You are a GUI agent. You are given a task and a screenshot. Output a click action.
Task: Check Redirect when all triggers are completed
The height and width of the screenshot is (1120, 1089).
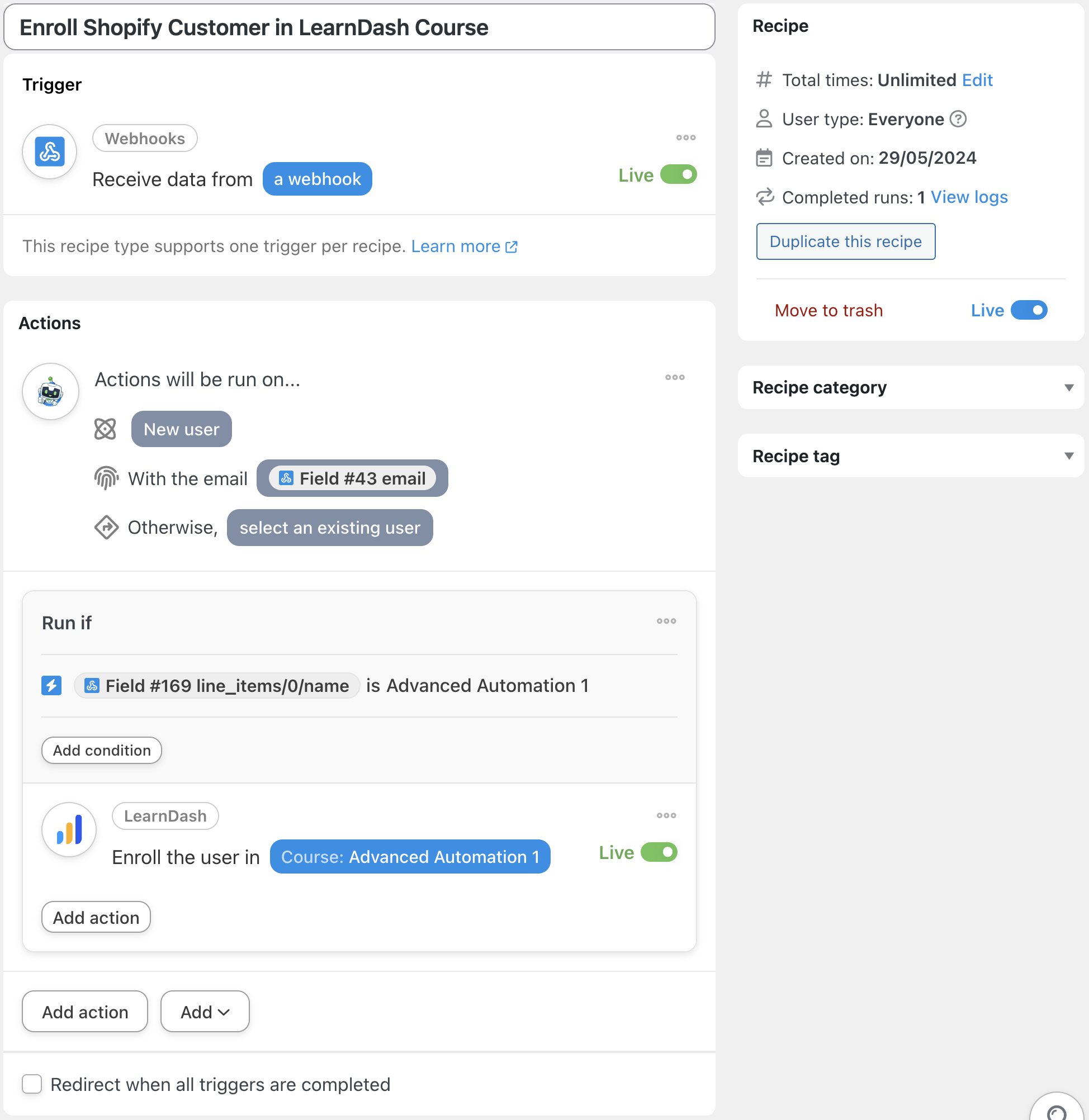pos(32,1084)
